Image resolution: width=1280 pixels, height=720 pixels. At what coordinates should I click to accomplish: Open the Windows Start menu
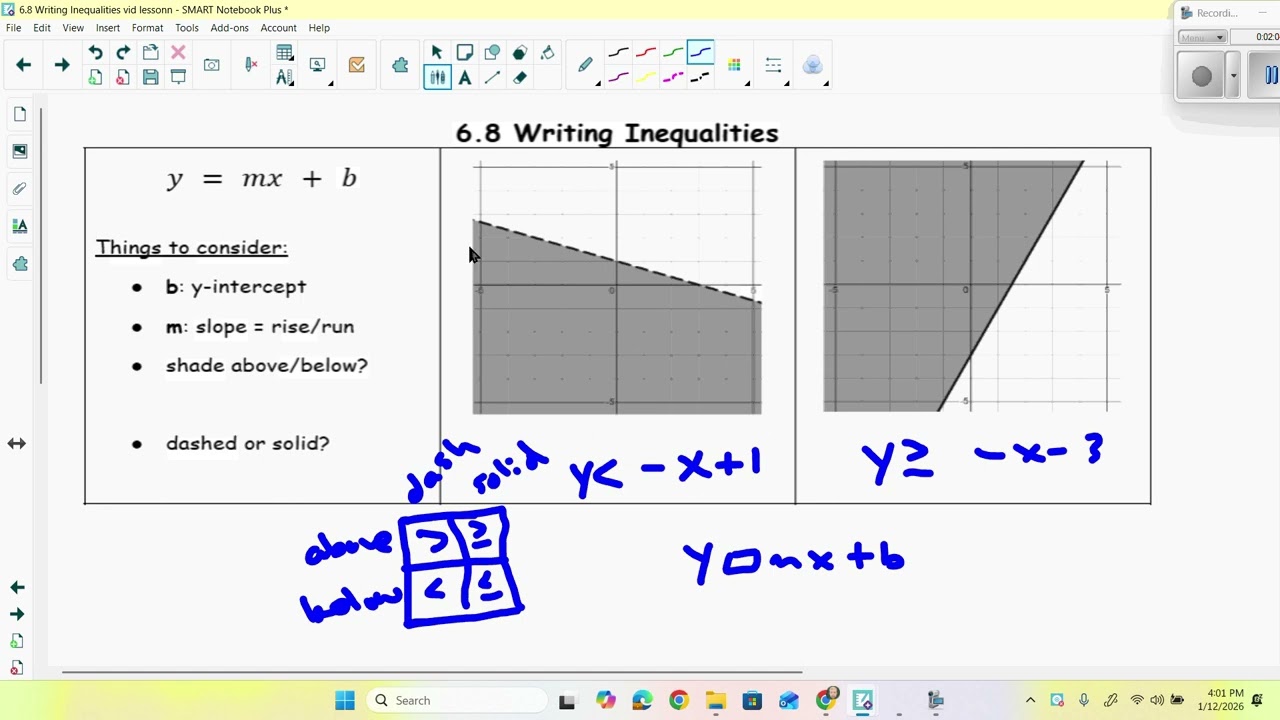[x=345, y=701]
